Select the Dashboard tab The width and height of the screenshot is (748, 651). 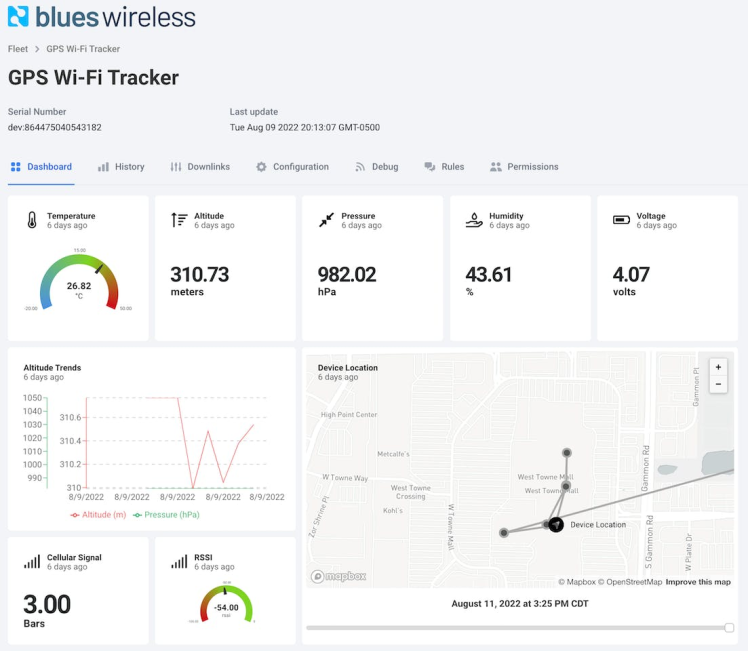point(41,166)
